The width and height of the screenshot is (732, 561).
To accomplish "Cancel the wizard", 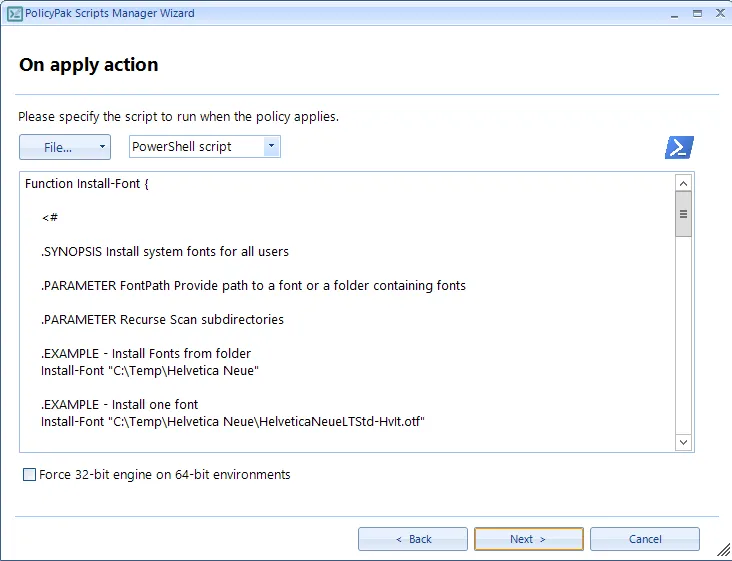I will [x=645, y=539].
